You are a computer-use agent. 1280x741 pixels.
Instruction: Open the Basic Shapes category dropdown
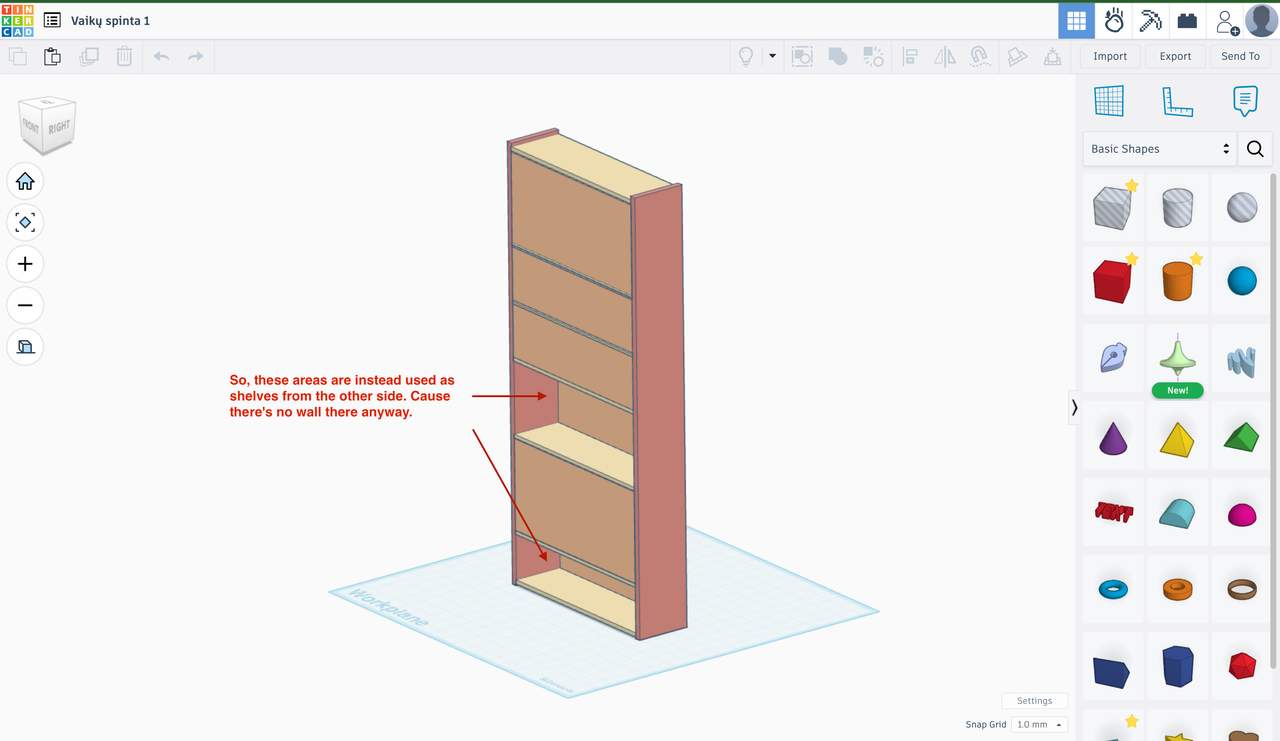(x=1160, y=149)
